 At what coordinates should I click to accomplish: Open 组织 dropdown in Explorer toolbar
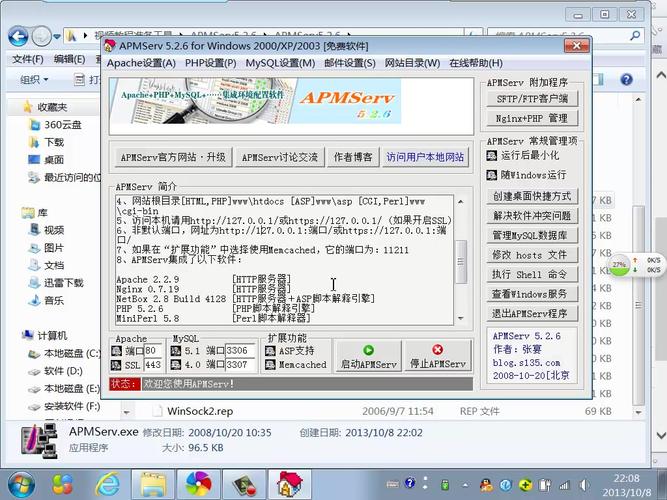click(34, 80)
